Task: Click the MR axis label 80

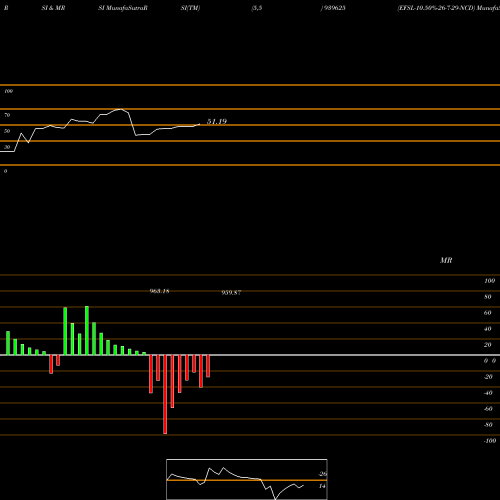Action: 488,297
